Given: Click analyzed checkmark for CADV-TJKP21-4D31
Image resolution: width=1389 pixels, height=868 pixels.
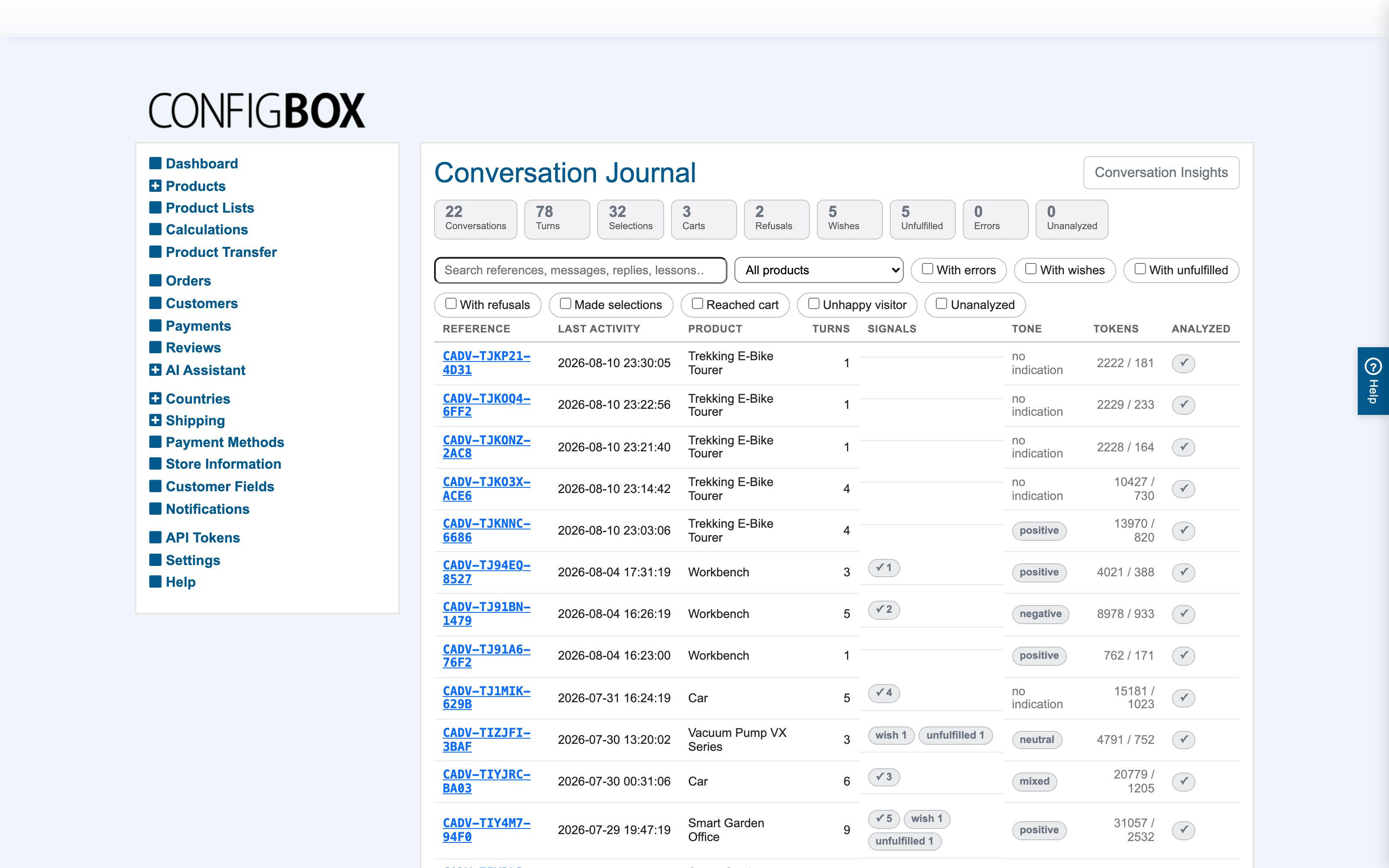Looking at the screenshot, I should (1184, 363).
